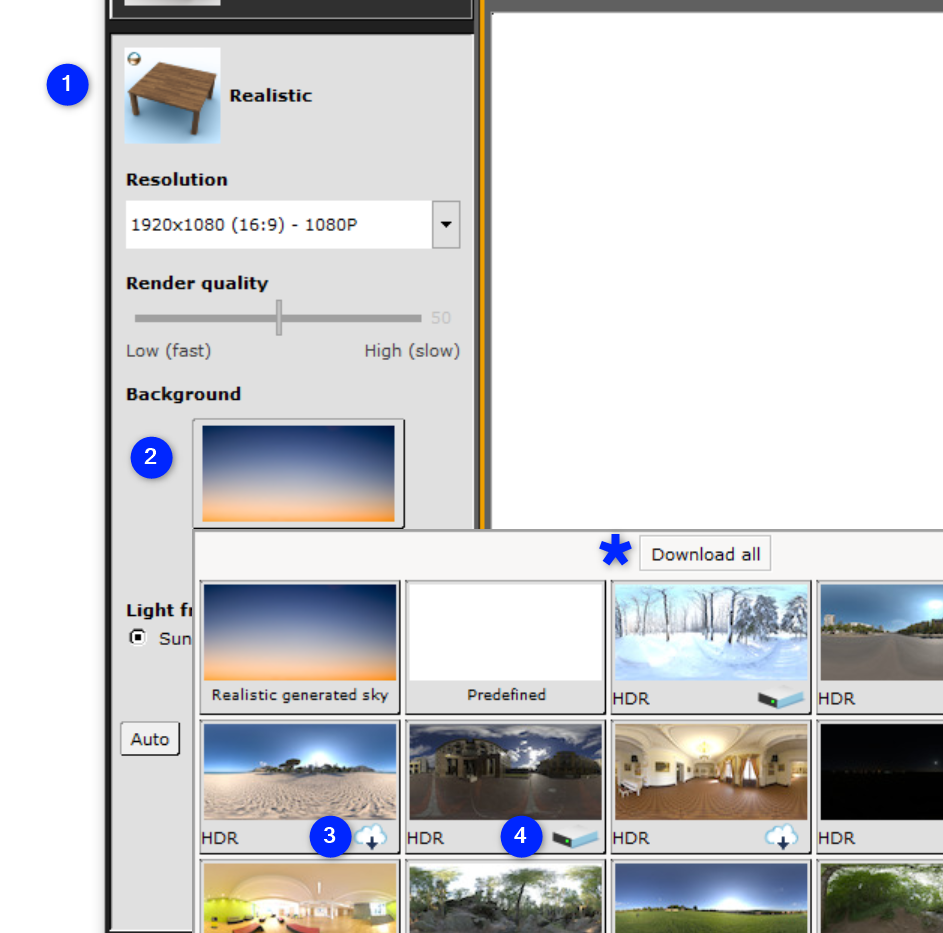Screen dimensions: 943x933
Task: Click the Realistic render mode table thumbnail
Action: [173, 95]
